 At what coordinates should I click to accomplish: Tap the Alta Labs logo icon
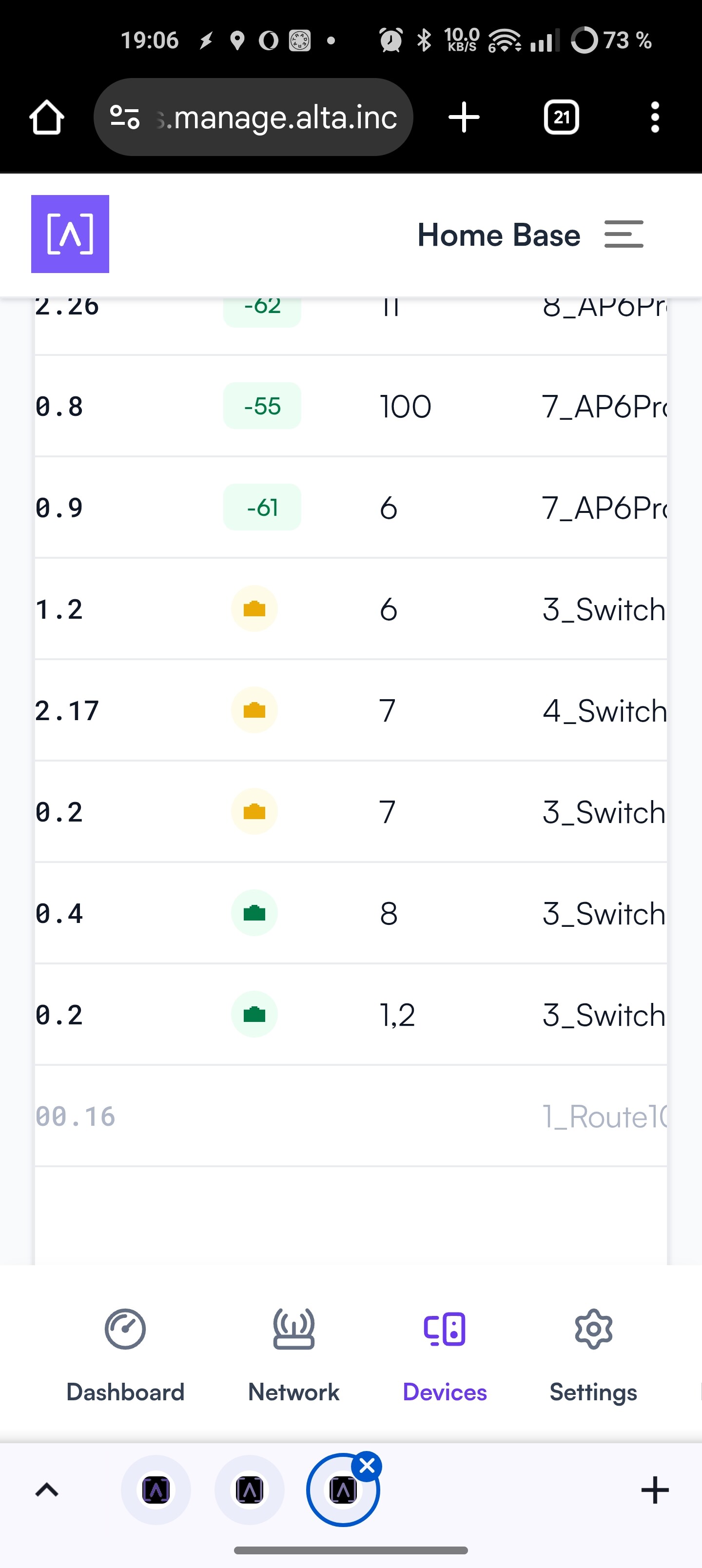(x=70, y=234)
